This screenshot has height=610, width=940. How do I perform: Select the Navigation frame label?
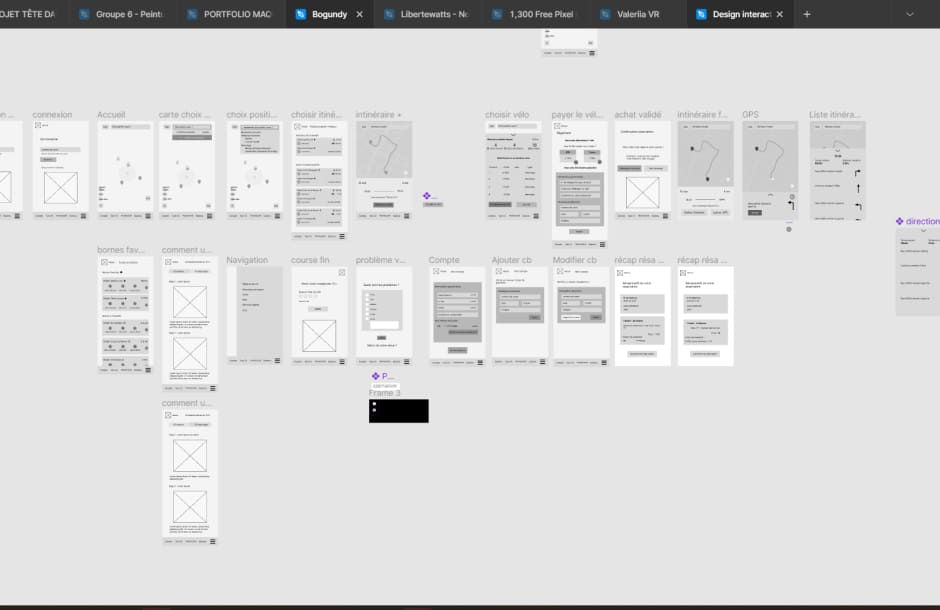pyautogui.click(x=247, y=260)
